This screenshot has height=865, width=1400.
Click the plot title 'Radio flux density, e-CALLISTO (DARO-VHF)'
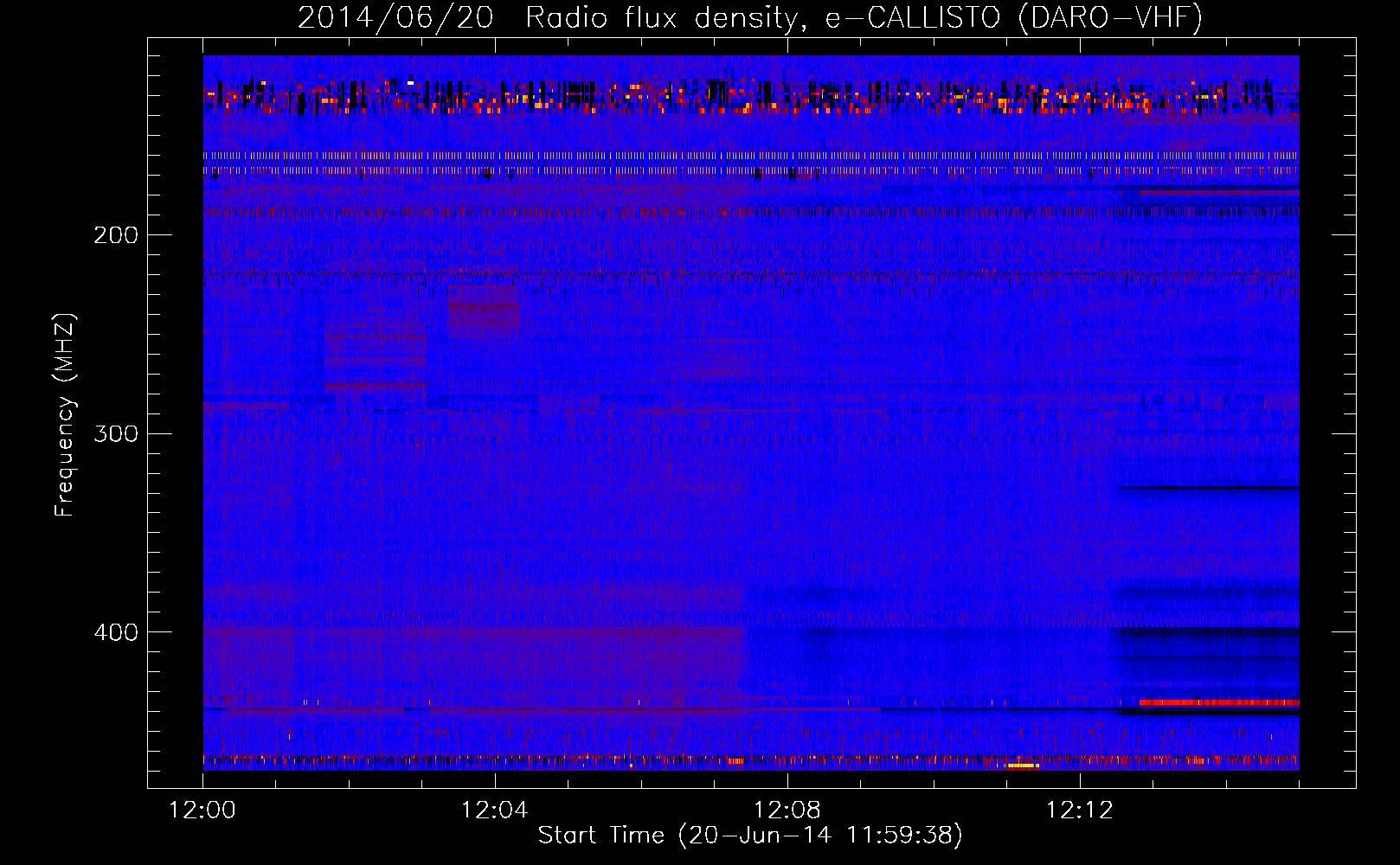coord(864,17)
